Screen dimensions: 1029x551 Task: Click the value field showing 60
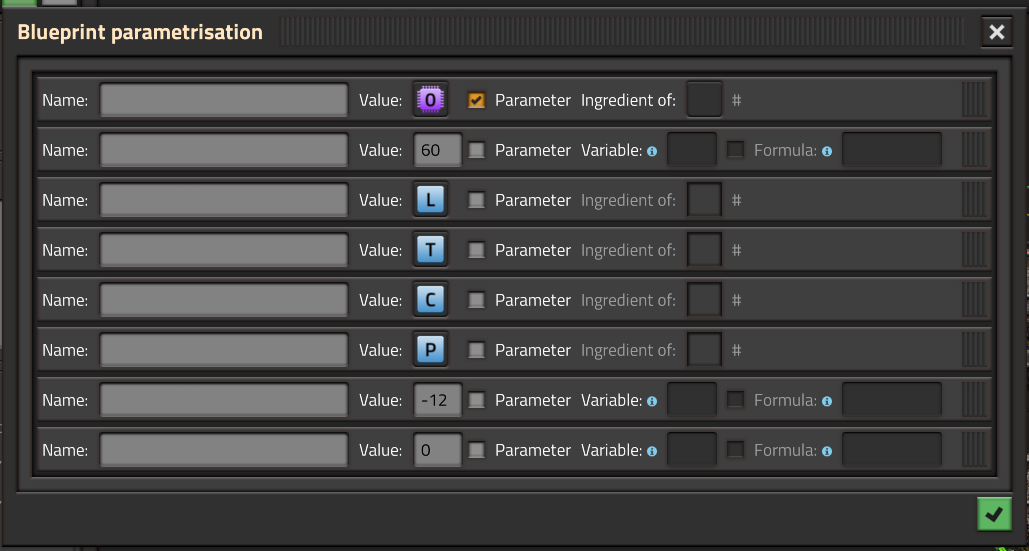[438, 150]
